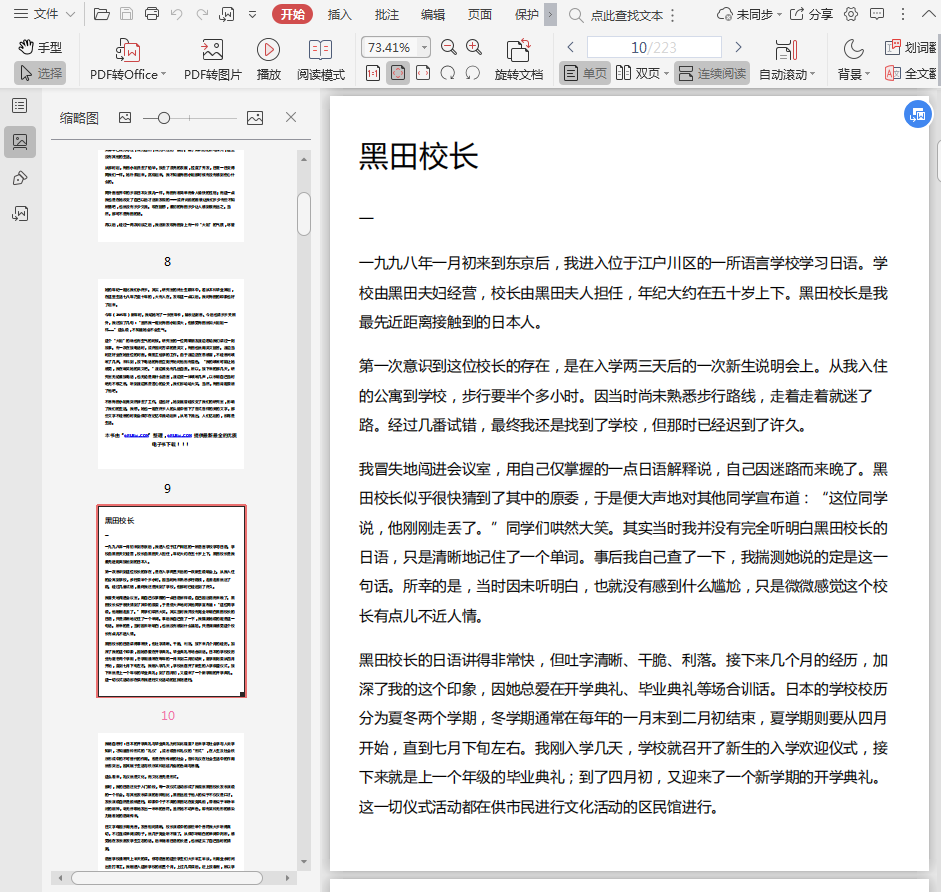Enable the 手型 hand tool
Viewport: 941px width, 892px height.
[39, 47]
